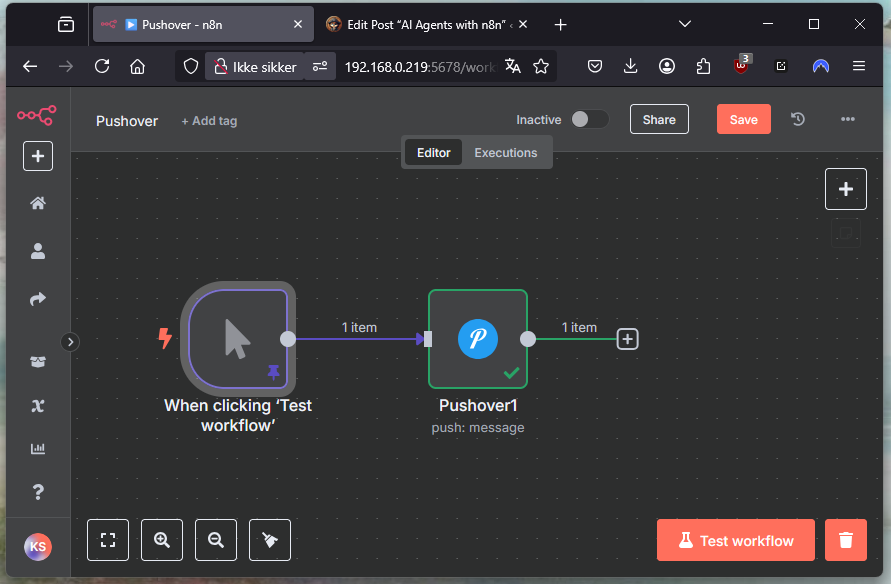This screenshot has height=584, width=891.
Task: Bookmark this page star icon
Action: pos(541,66)
